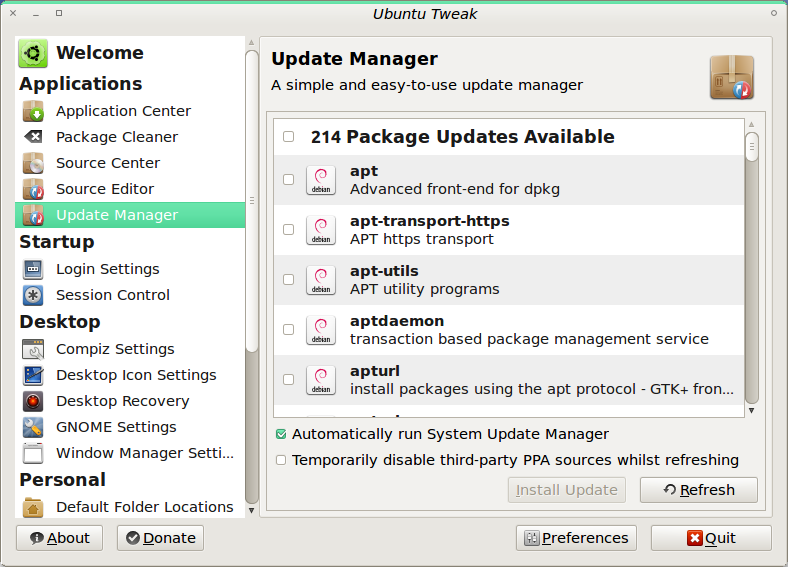Screen dimensions: 788x567
Task: Click the debian icon for apt-transport-https
Action: pos(321,230)
